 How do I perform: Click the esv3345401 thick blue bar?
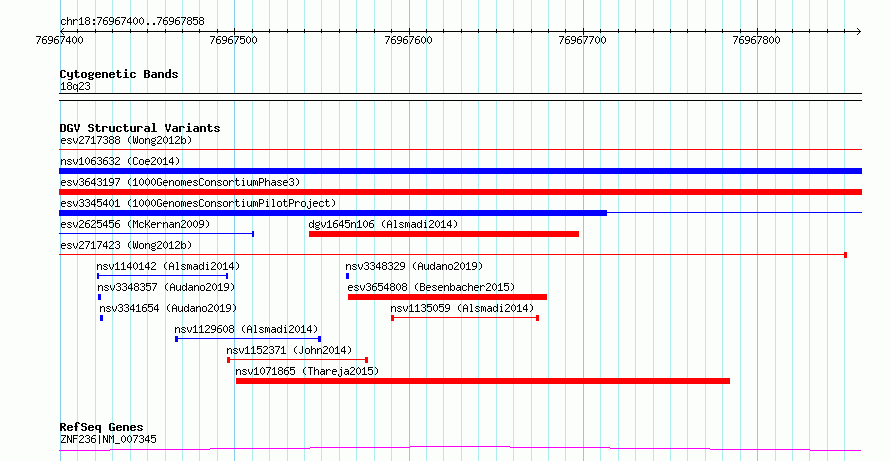pyautogui.click(x=333, y=213)
